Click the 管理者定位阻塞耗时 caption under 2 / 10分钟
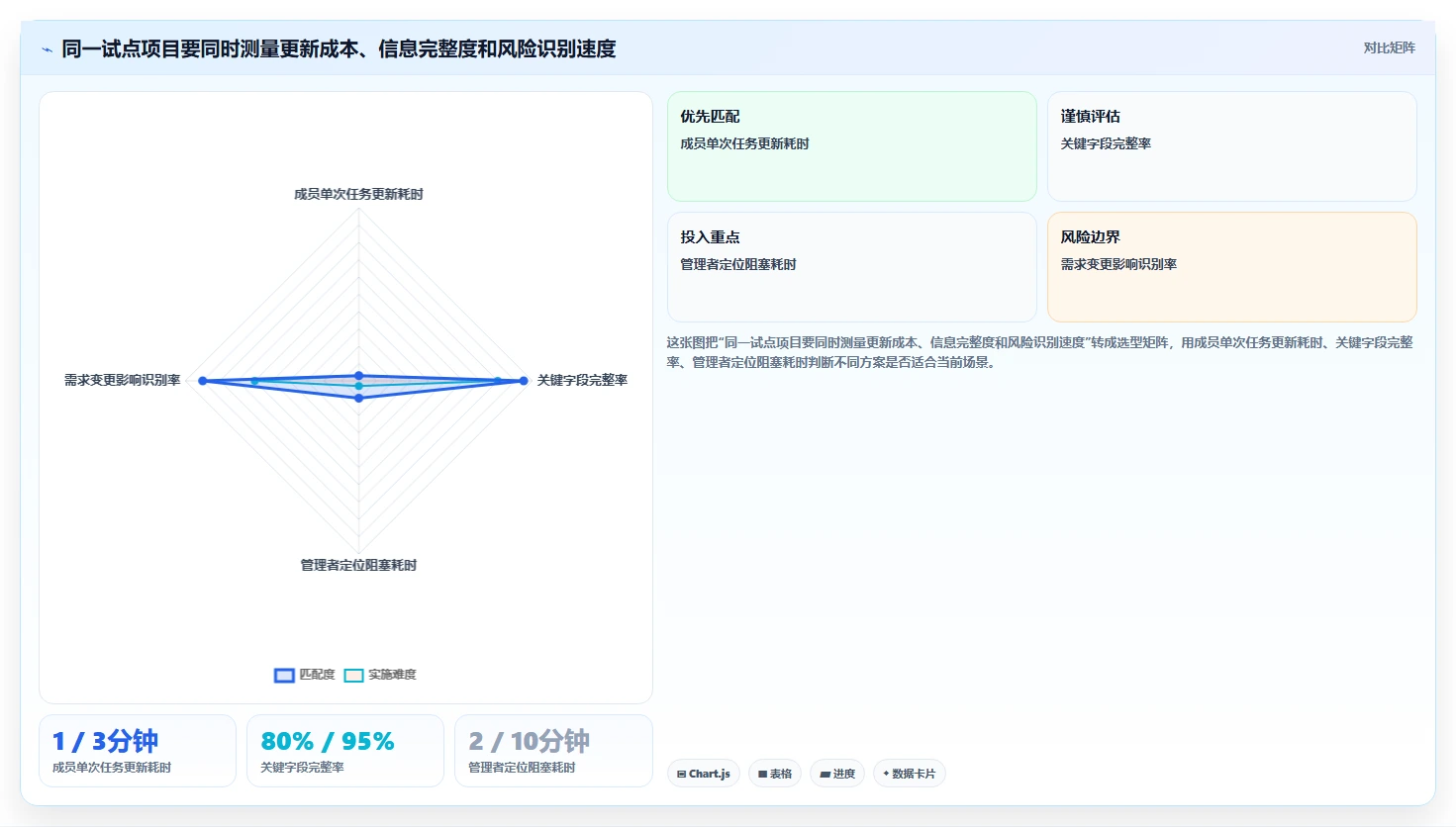This screenshot has height=827, width=1456. 522,768
